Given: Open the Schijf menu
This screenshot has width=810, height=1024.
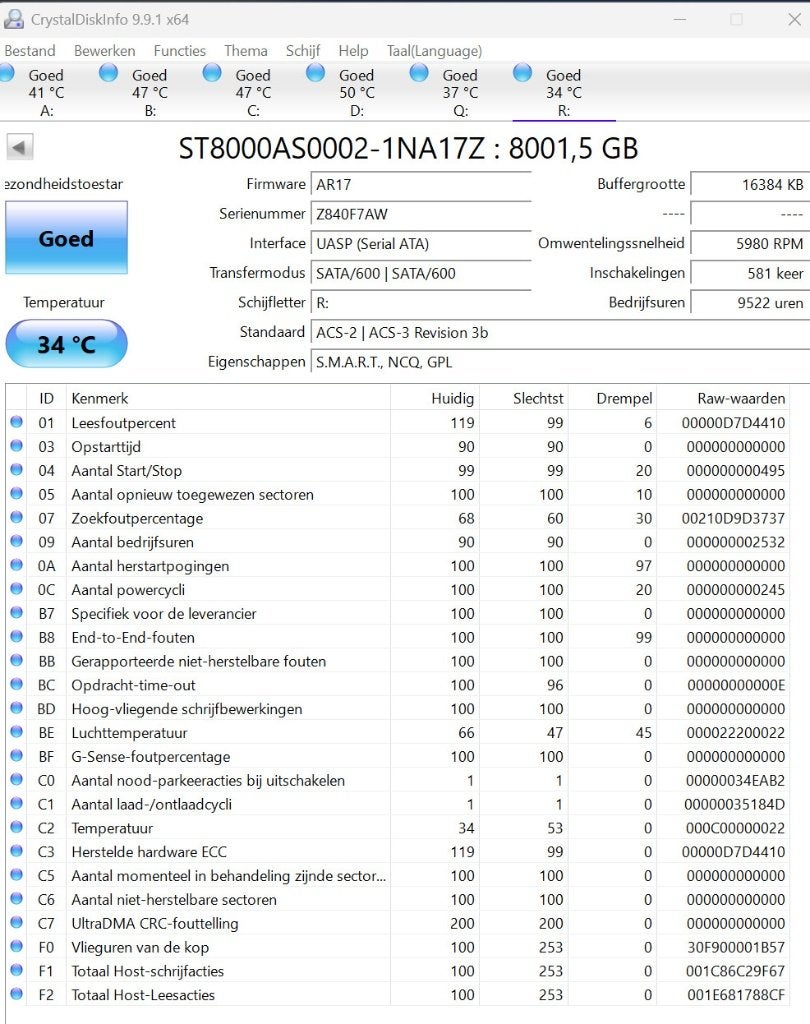Looking at the screenshot, I should 302,51.
